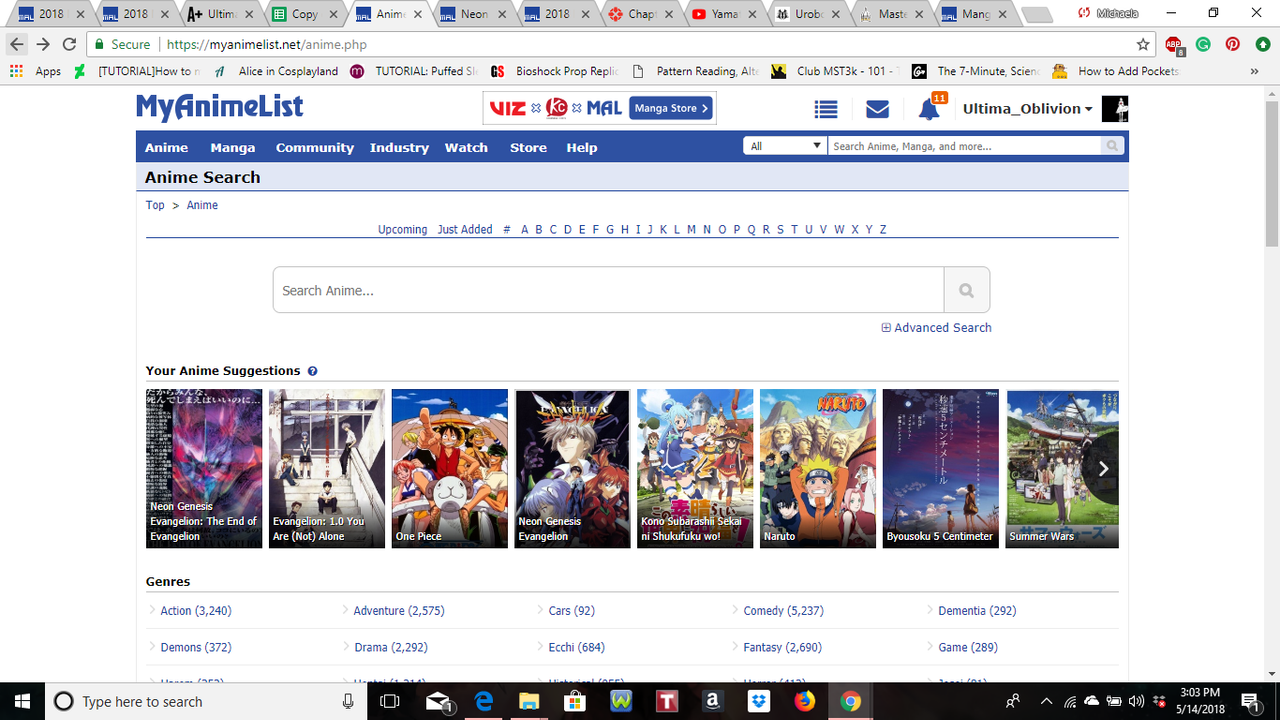This screenshot has height=720, width=1280.
Task: Click the Search Anime input field
Action: (x=608, y=290)
